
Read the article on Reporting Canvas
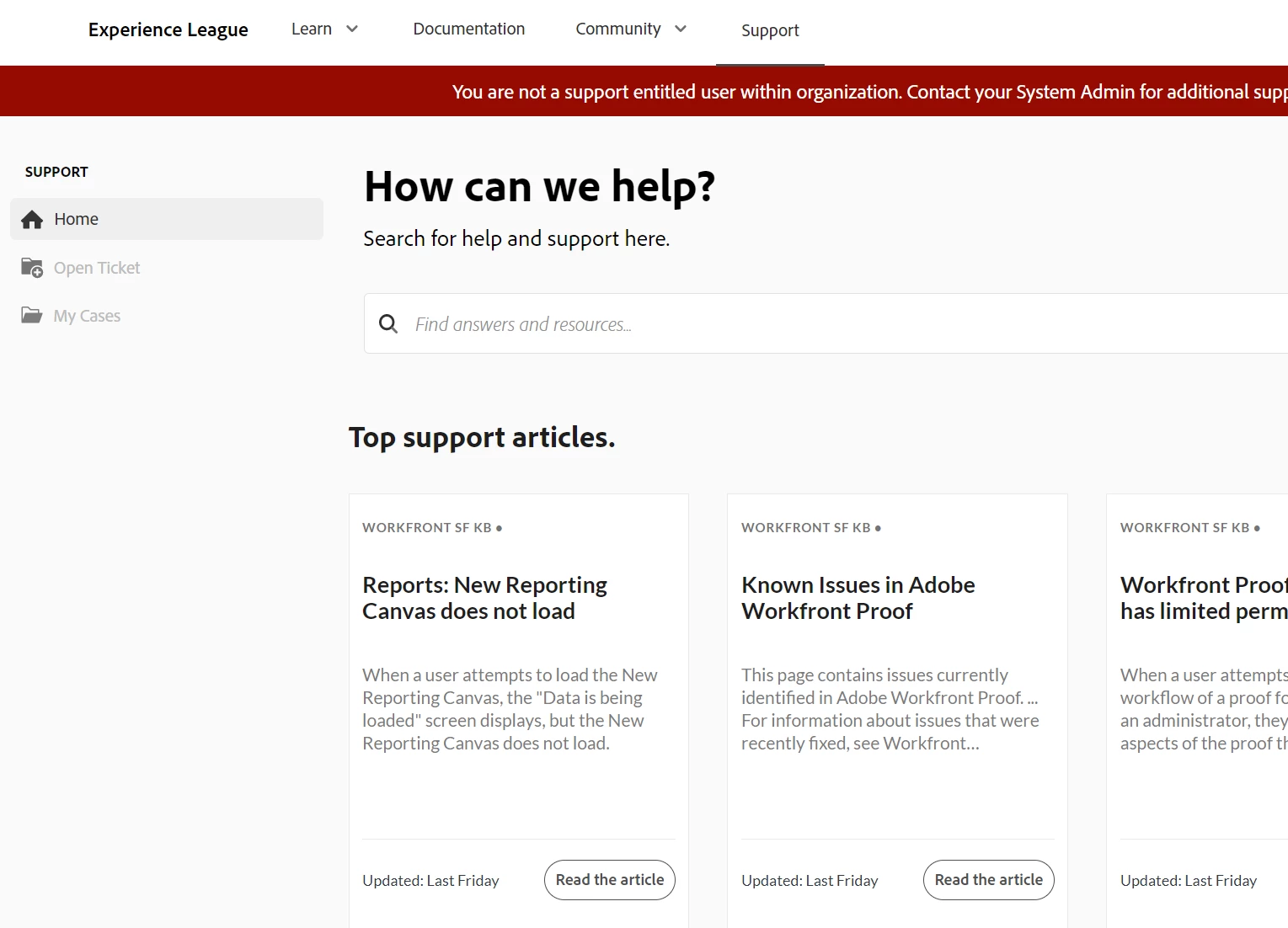(610, 880)
